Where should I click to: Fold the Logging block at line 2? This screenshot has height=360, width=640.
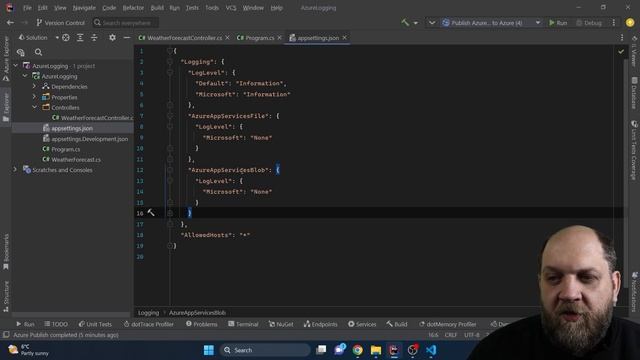pos(170,62)
